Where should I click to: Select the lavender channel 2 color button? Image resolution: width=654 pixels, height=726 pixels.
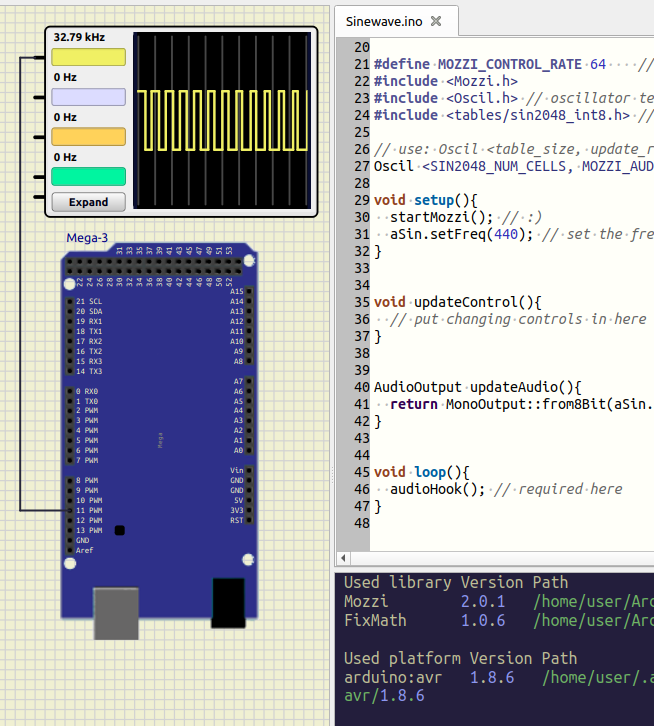pyautogui.click(x=88, y=97)
